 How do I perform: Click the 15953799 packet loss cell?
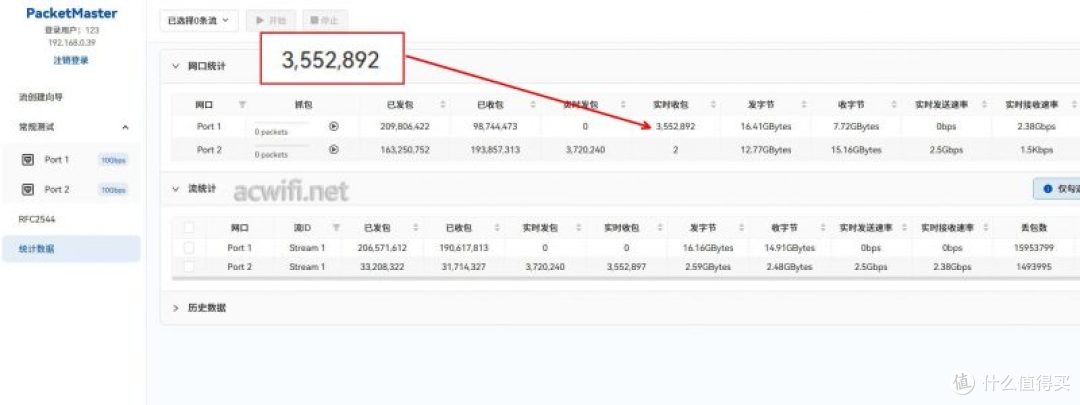1034,248
